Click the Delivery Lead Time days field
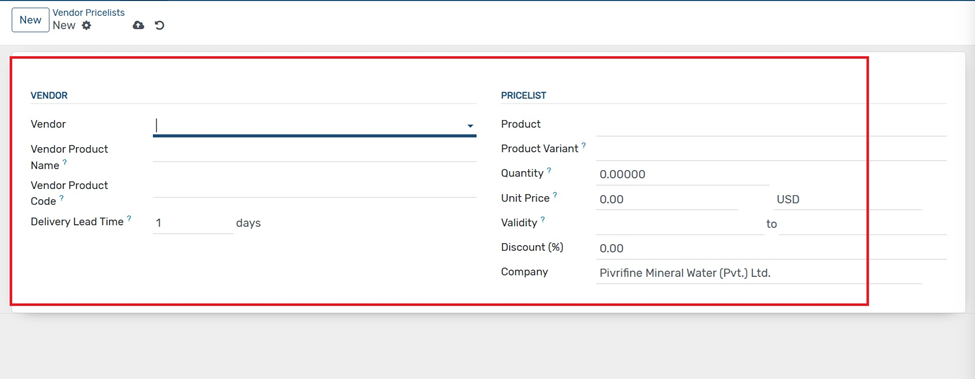The width and height of the screenshot is (975, 379). click(193, 223)
